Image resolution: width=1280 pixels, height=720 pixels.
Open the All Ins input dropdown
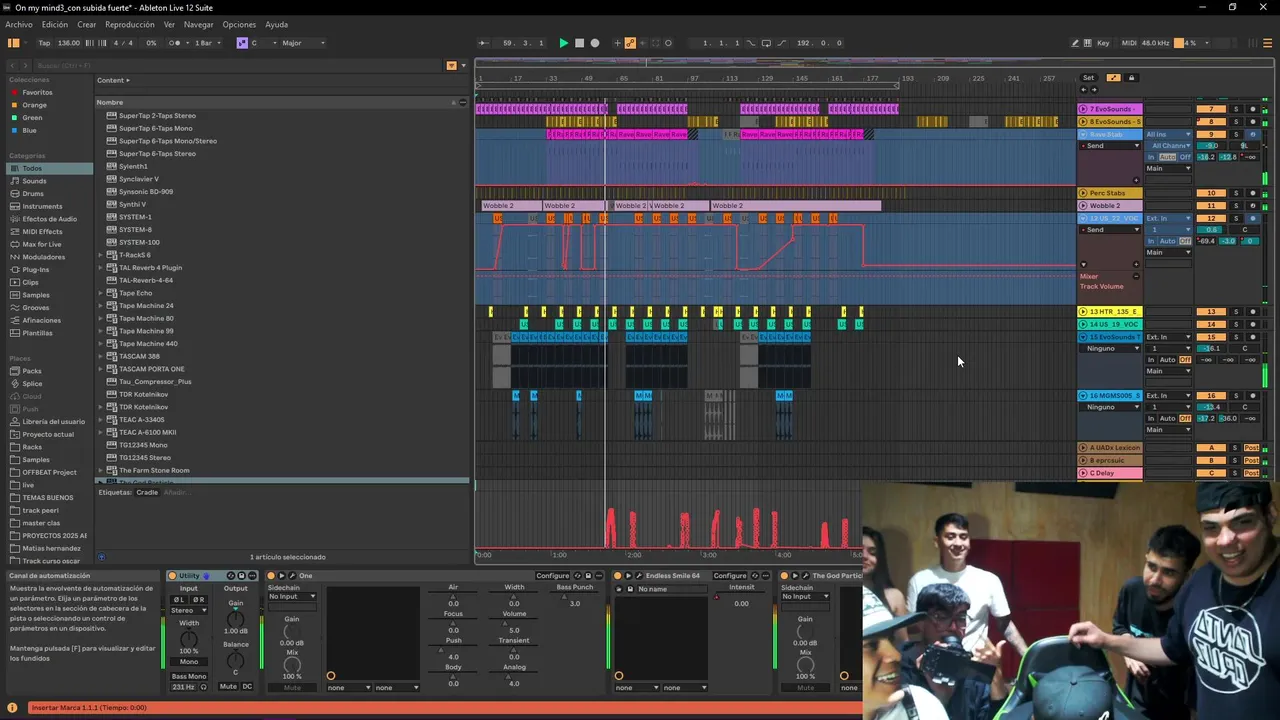coord(1169,134)
